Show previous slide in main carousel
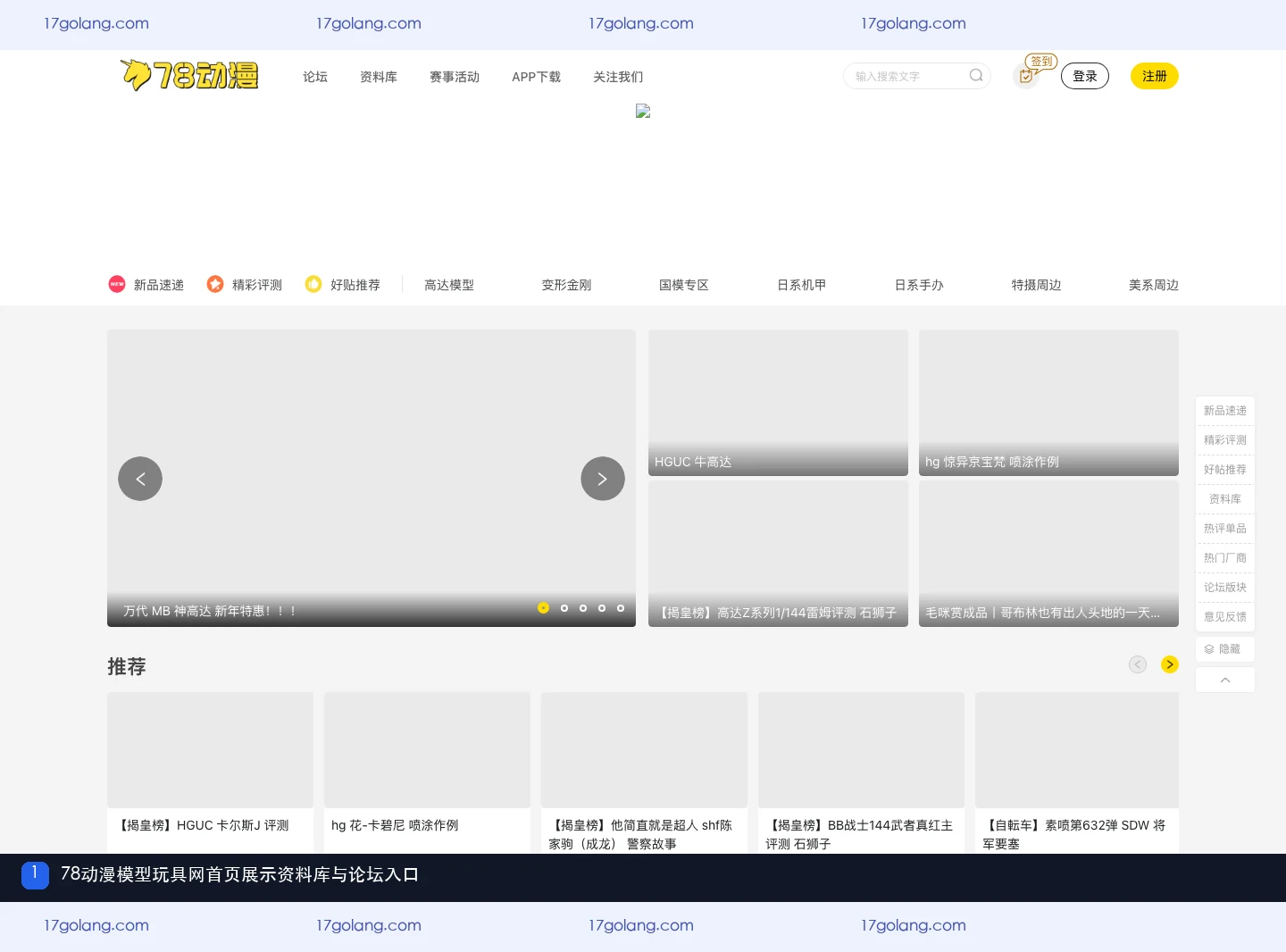Viewport: 1286px width, 952px height. [140, 479]
